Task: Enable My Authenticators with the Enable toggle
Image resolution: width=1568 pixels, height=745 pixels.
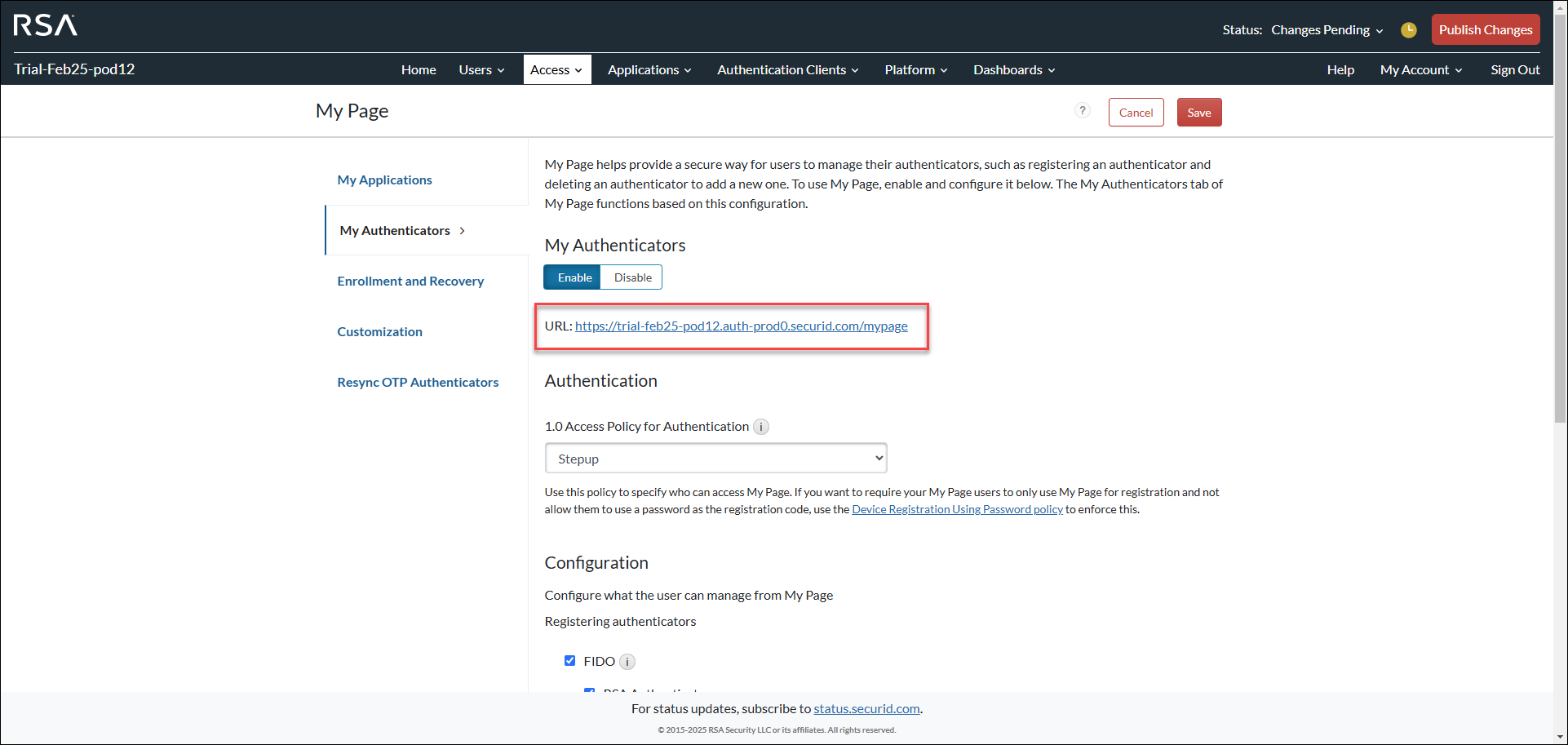Action: 574,277
